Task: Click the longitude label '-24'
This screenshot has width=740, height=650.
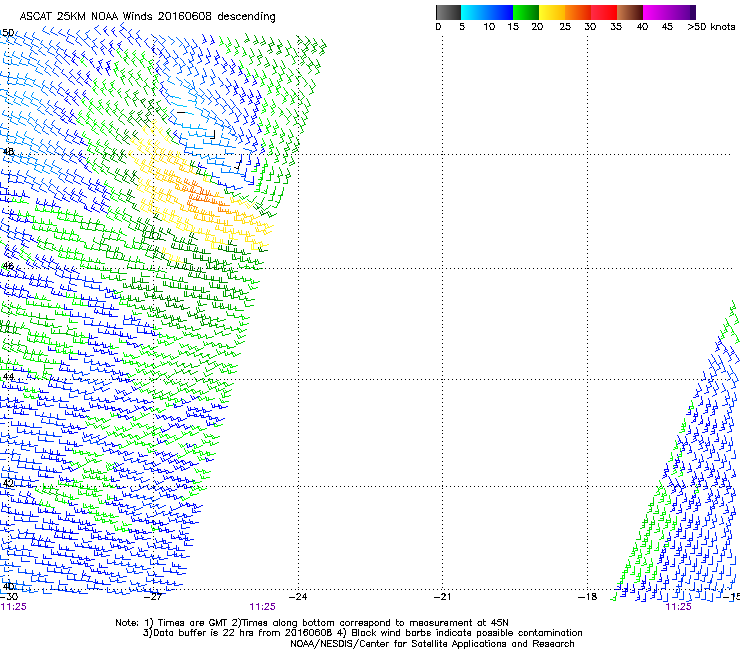Action: (298, 597)
